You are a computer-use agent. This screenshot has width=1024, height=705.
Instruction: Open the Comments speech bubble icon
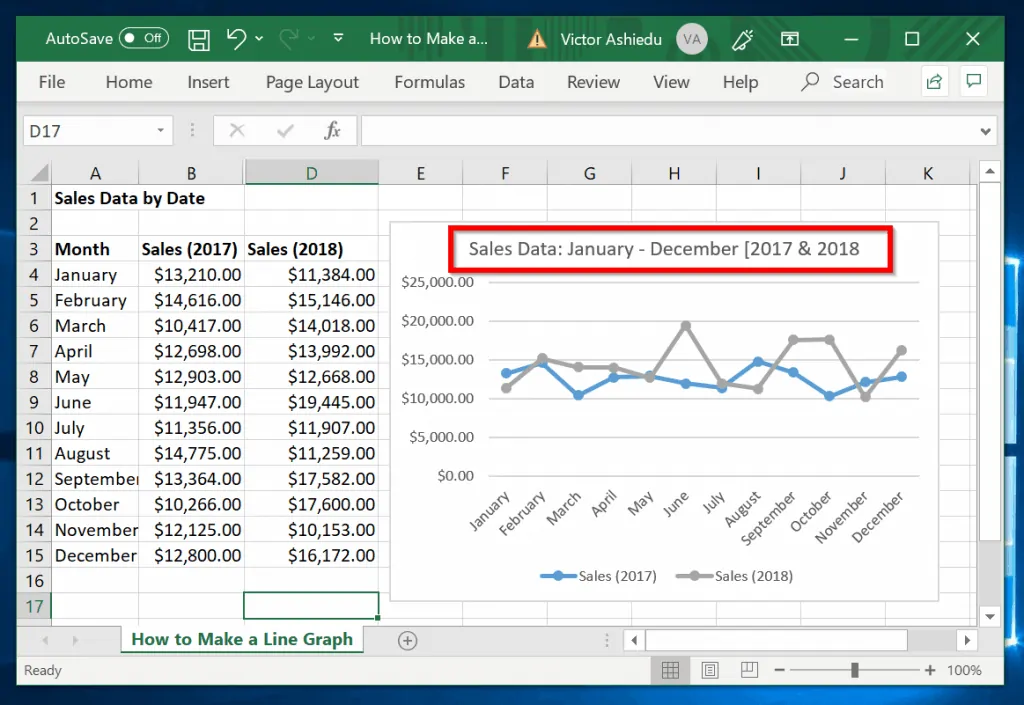972,82
